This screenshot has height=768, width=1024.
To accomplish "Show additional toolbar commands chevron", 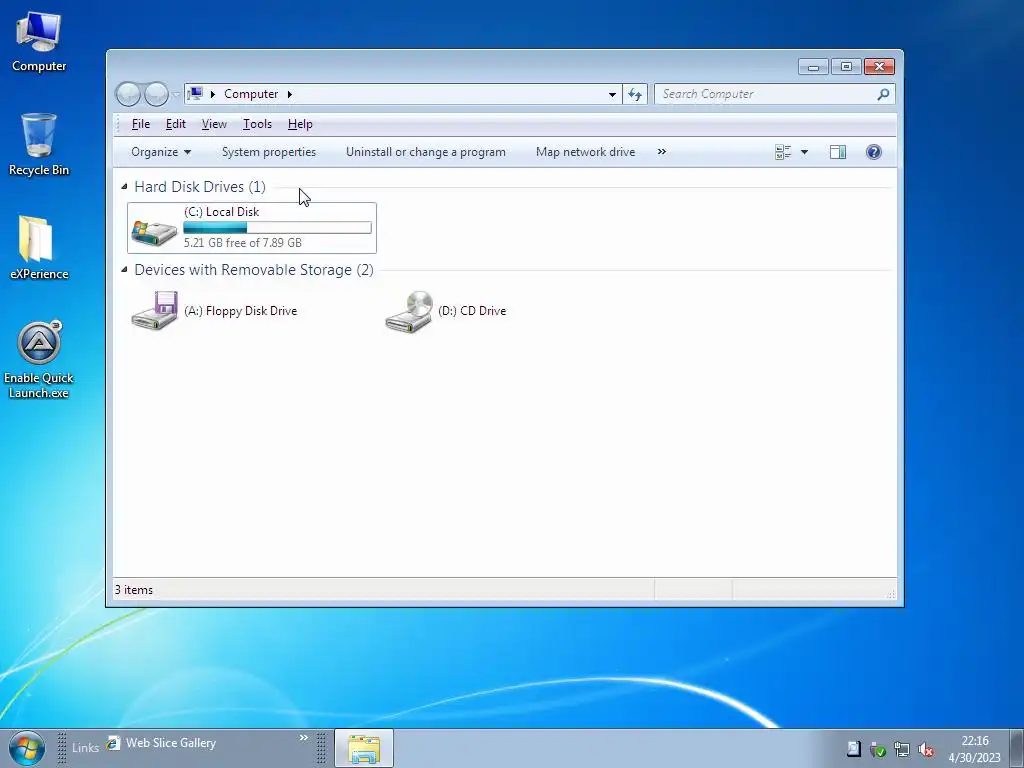I will coord(662,152).
